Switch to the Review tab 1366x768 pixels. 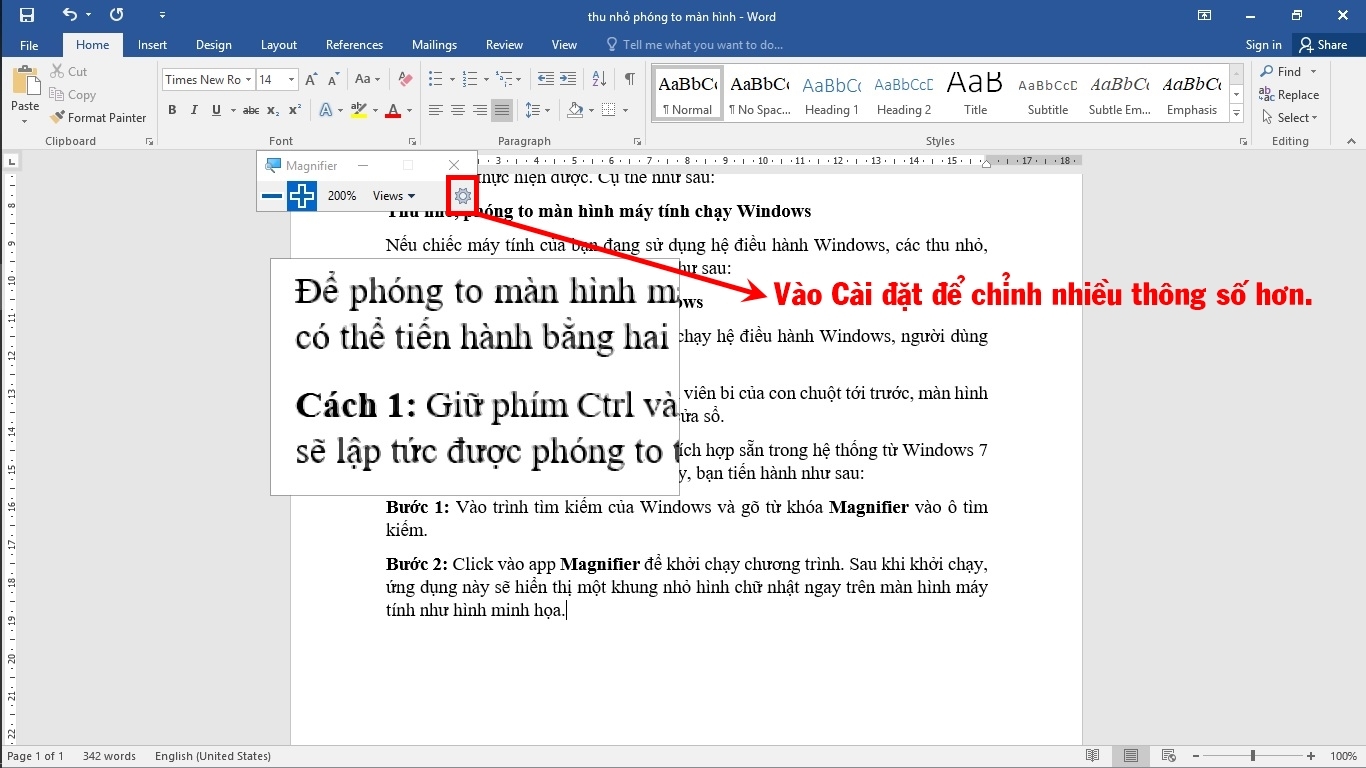tap(504, 45)
